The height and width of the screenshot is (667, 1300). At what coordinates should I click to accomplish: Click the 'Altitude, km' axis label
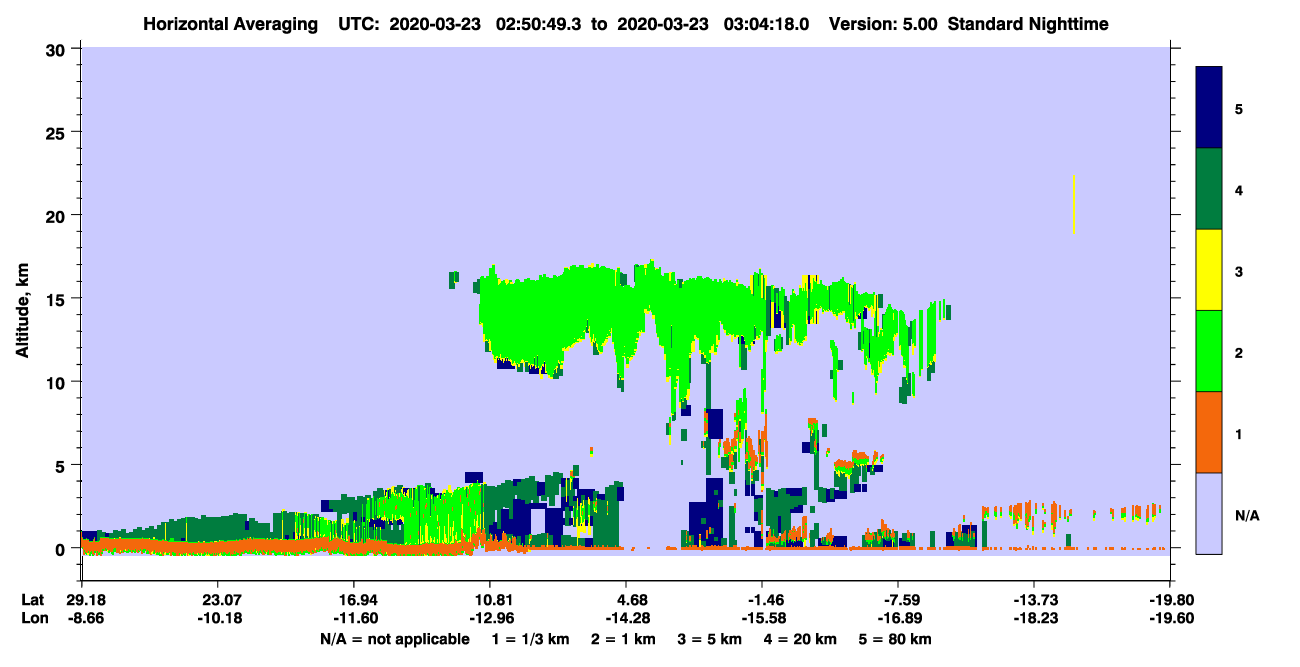22,313
